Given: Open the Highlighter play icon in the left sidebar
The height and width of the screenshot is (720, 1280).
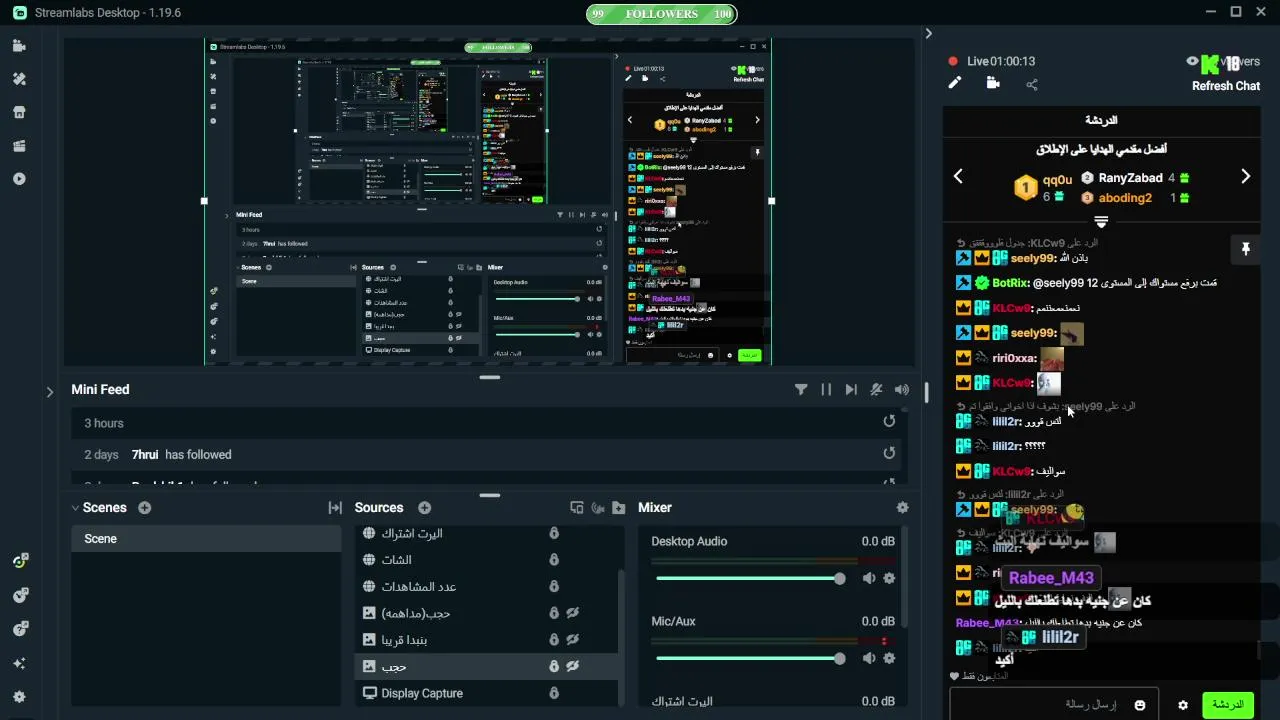Looking at the screenshot, I should click(20, 179).
